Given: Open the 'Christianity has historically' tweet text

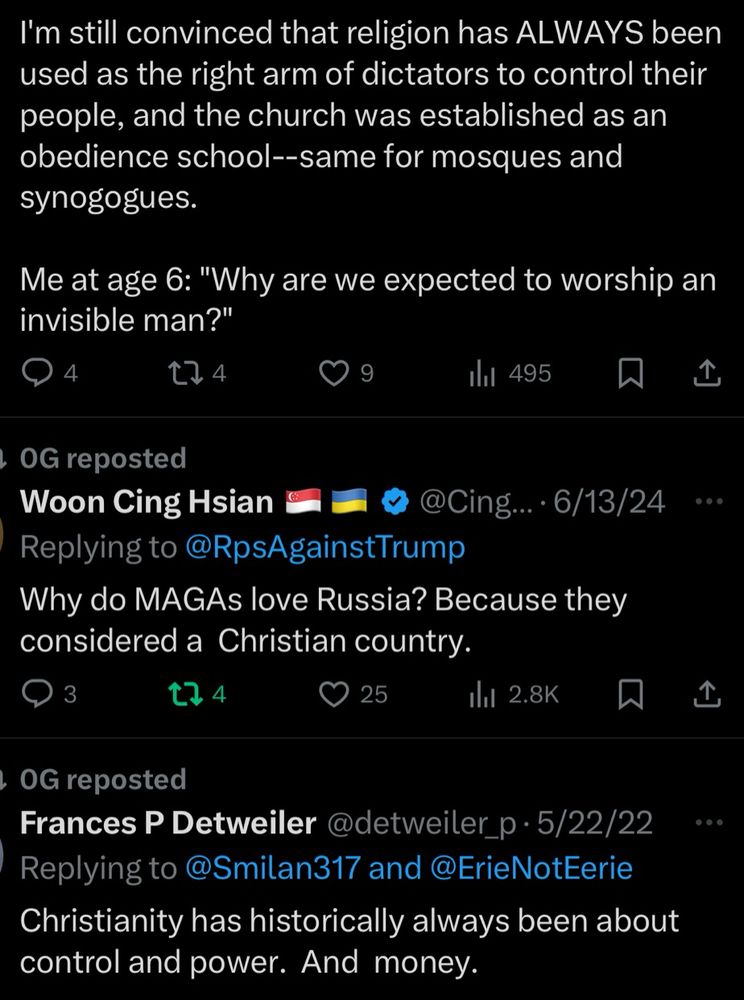Looking at the screenshot, I should click(x=350, y=940).
